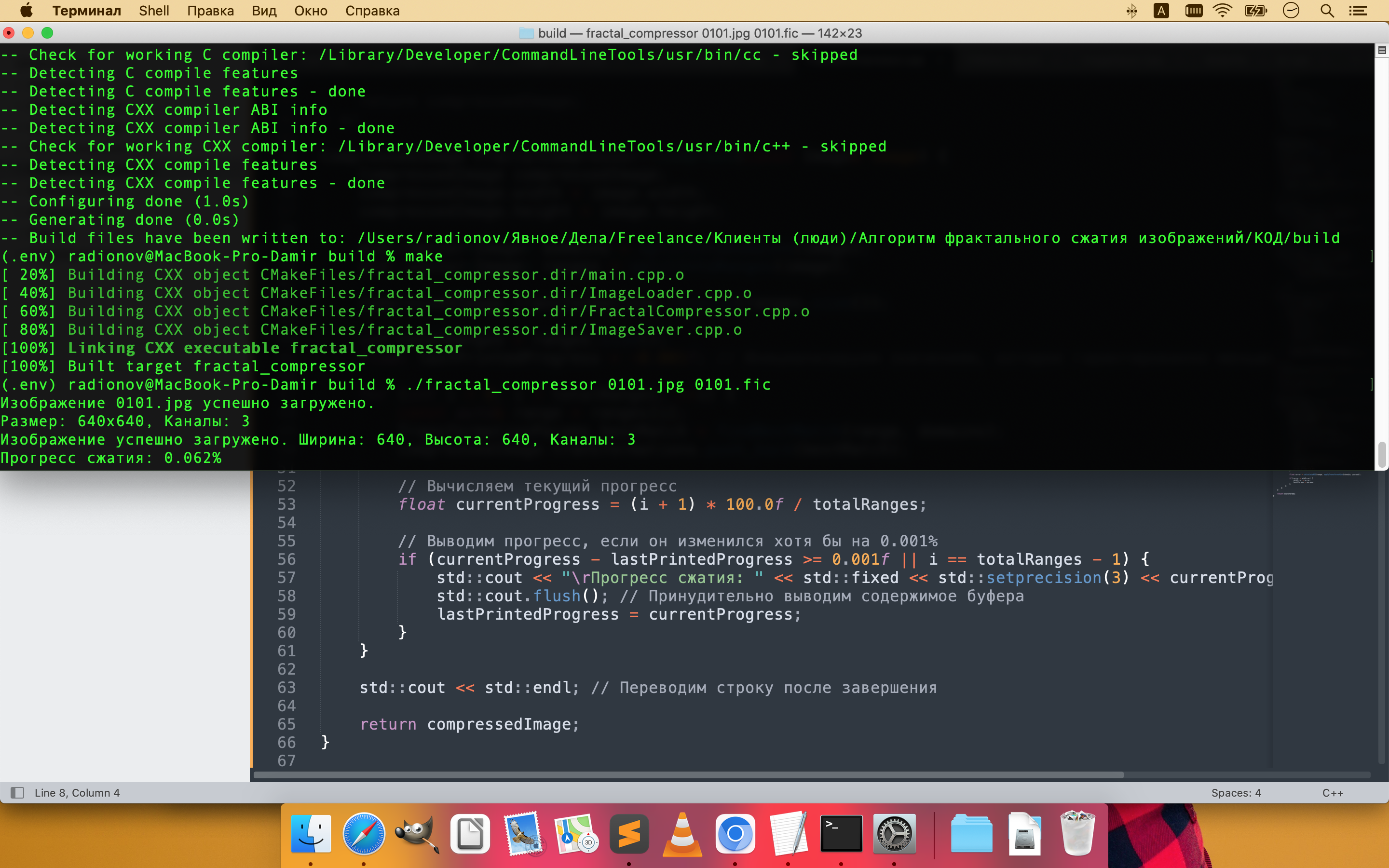
Task: Open the Правка menu
Action: [210, 10]
